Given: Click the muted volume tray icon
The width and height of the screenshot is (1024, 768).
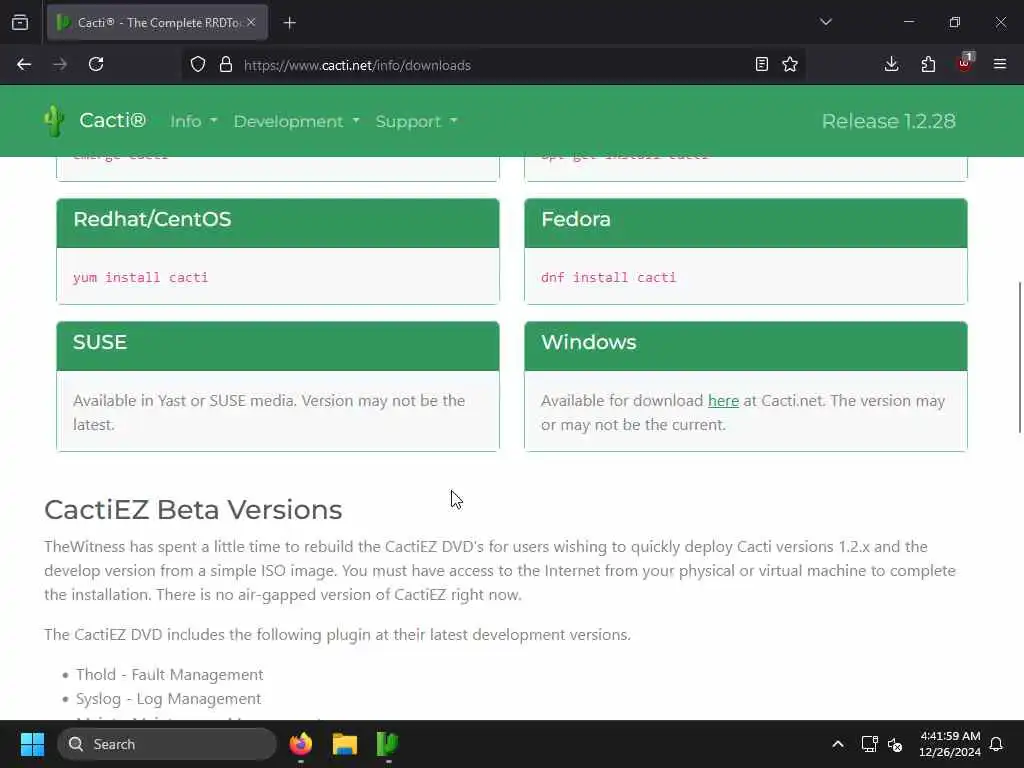Looking at the screenshot, I should [895, 744].
